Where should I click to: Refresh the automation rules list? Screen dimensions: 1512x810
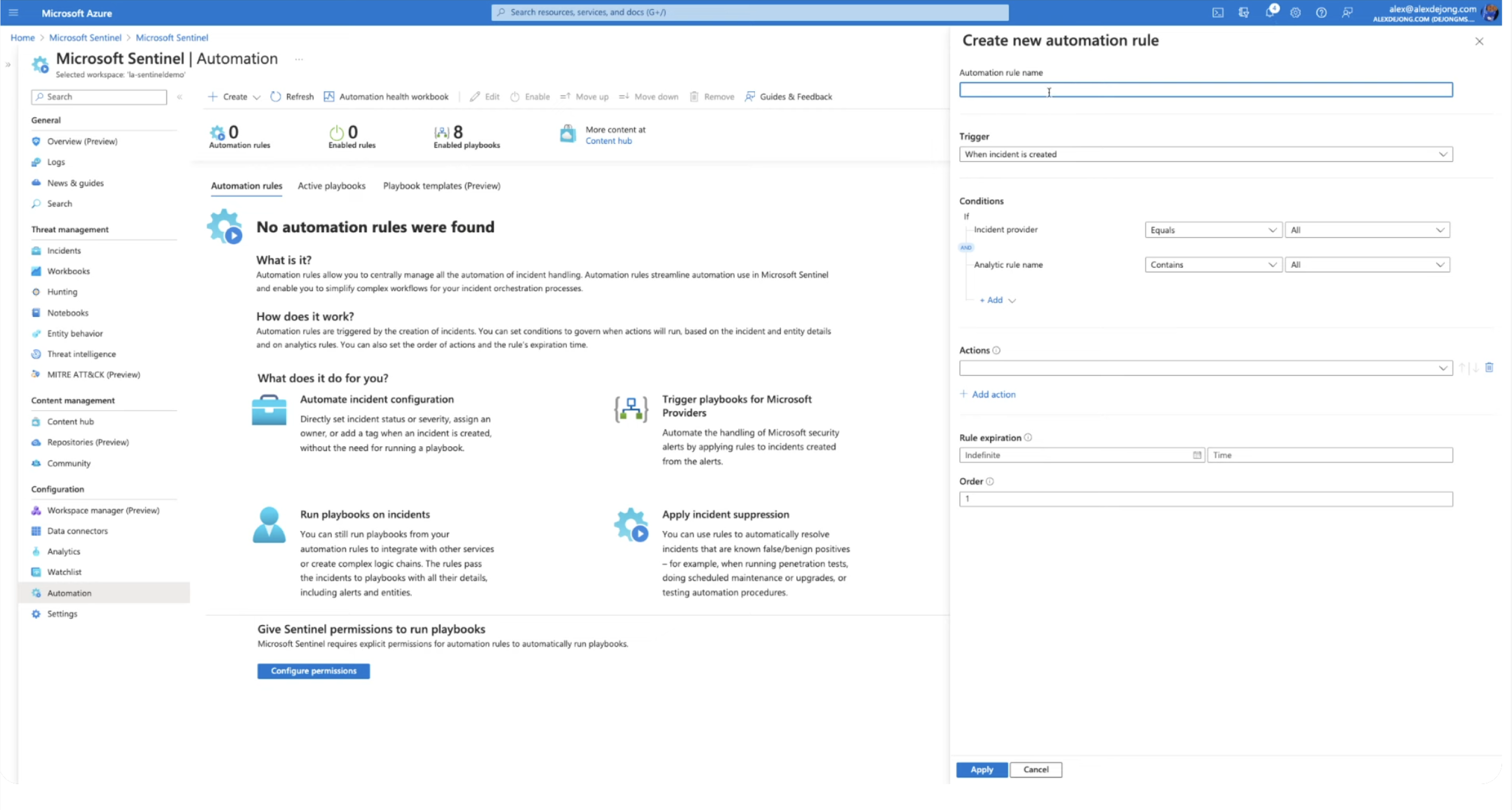(x=292, y=97)
